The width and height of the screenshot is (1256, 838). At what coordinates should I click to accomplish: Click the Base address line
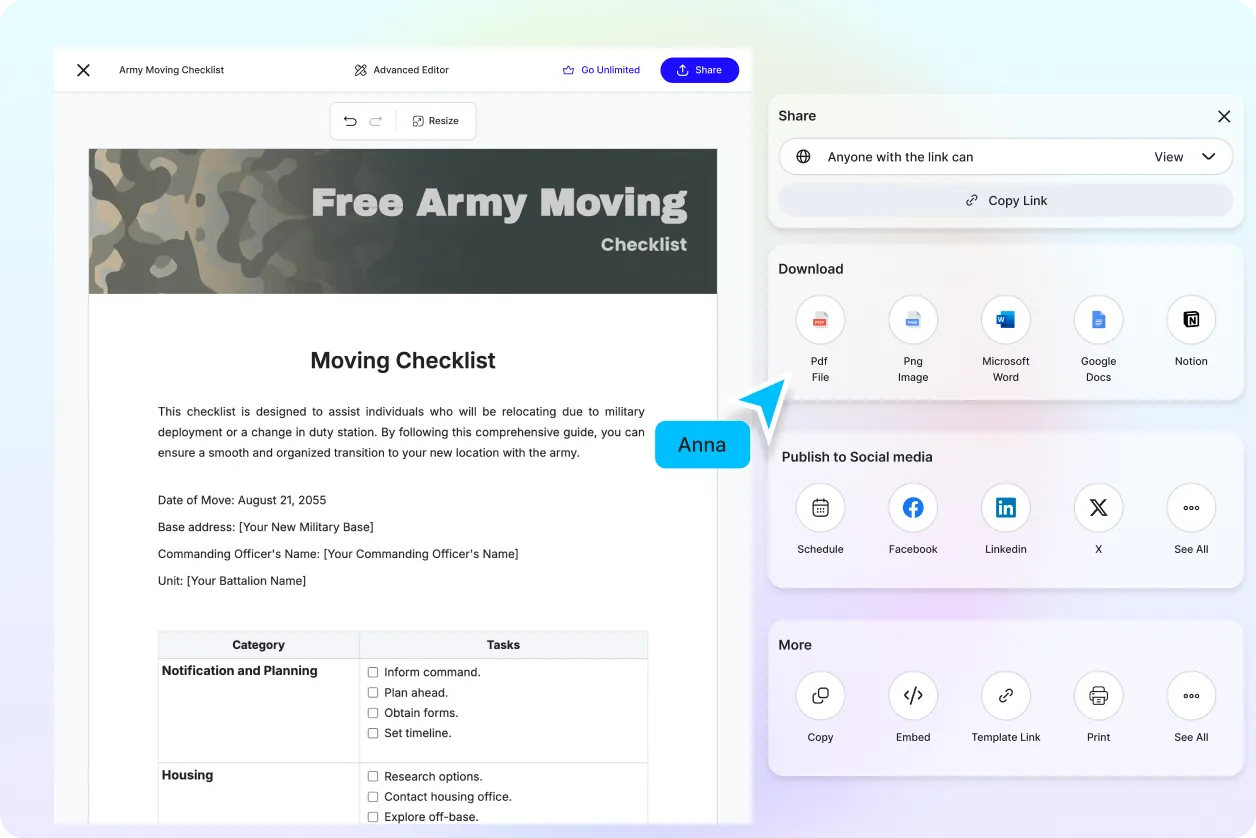tap(266, 527)
